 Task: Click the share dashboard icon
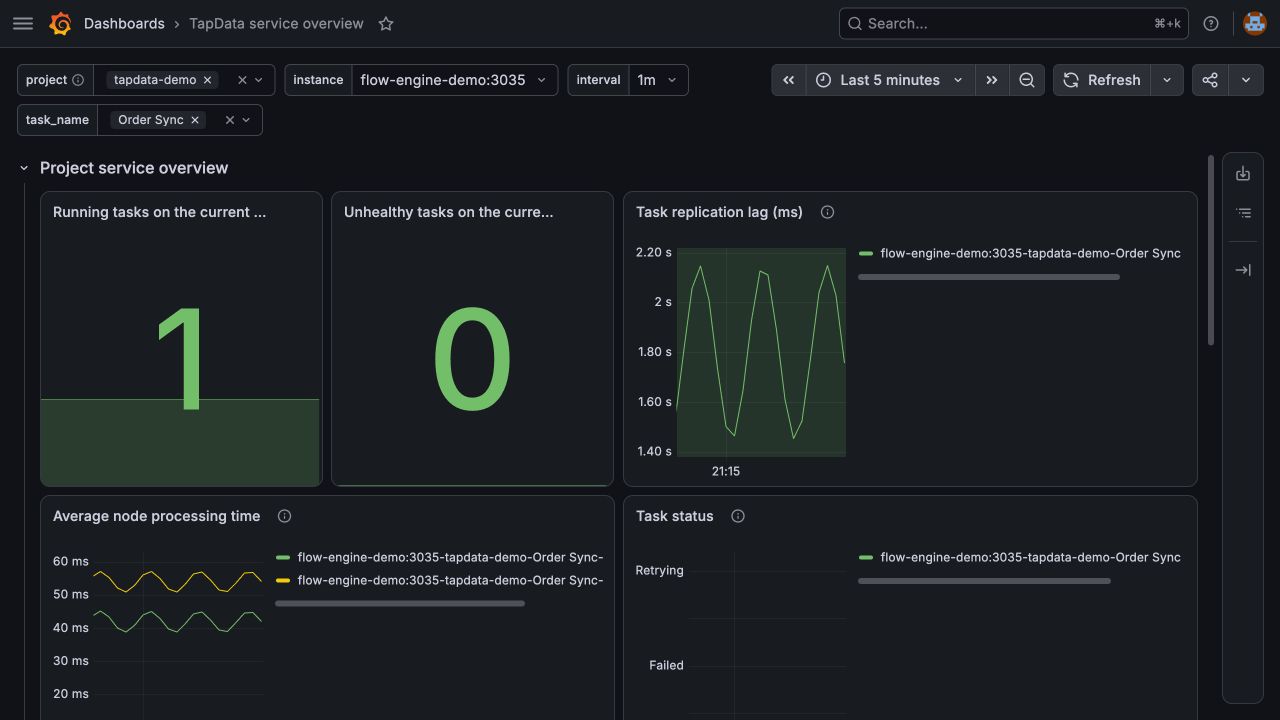(x=1210, y=80)
